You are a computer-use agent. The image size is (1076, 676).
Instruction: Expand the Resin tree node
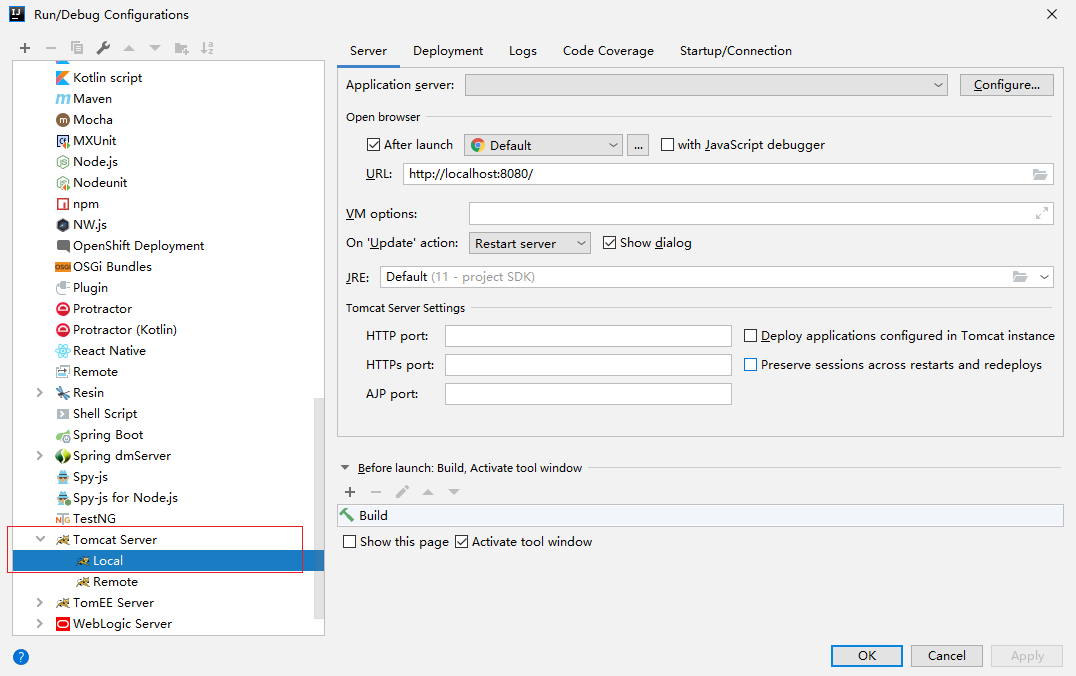click(x=40, y=393)
